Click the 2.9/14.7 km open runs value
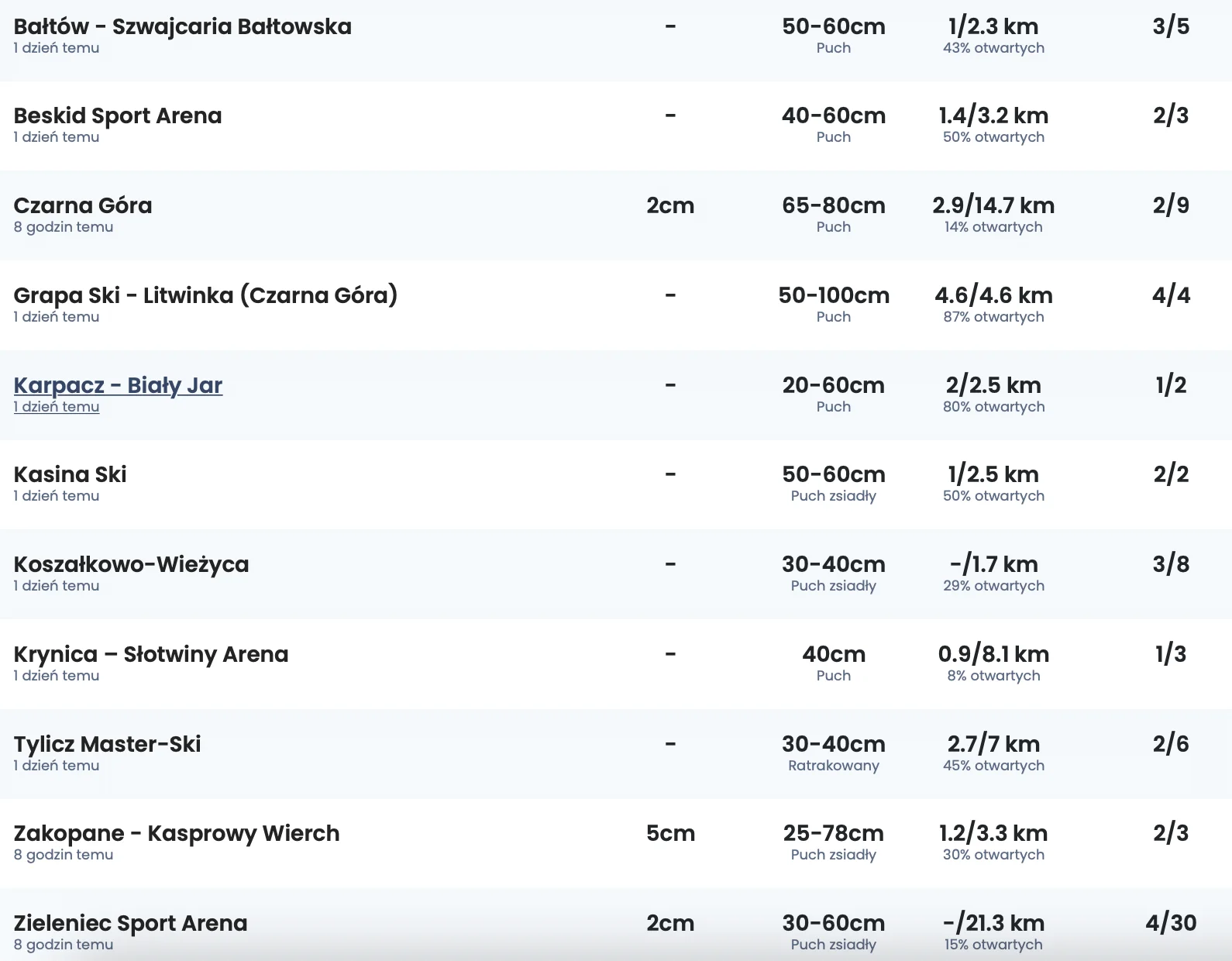1232x961 pixels. (993, 205)
